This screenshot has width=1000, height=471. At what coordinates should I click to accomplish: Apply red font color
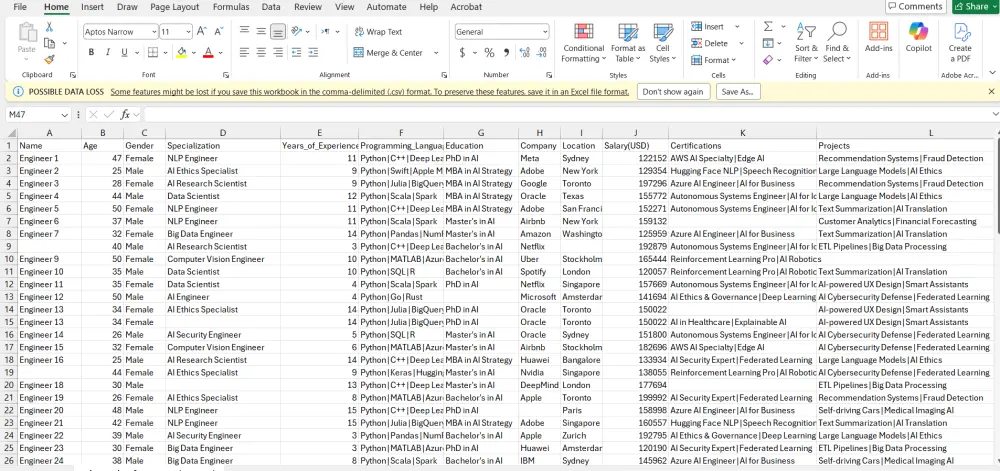207,52
